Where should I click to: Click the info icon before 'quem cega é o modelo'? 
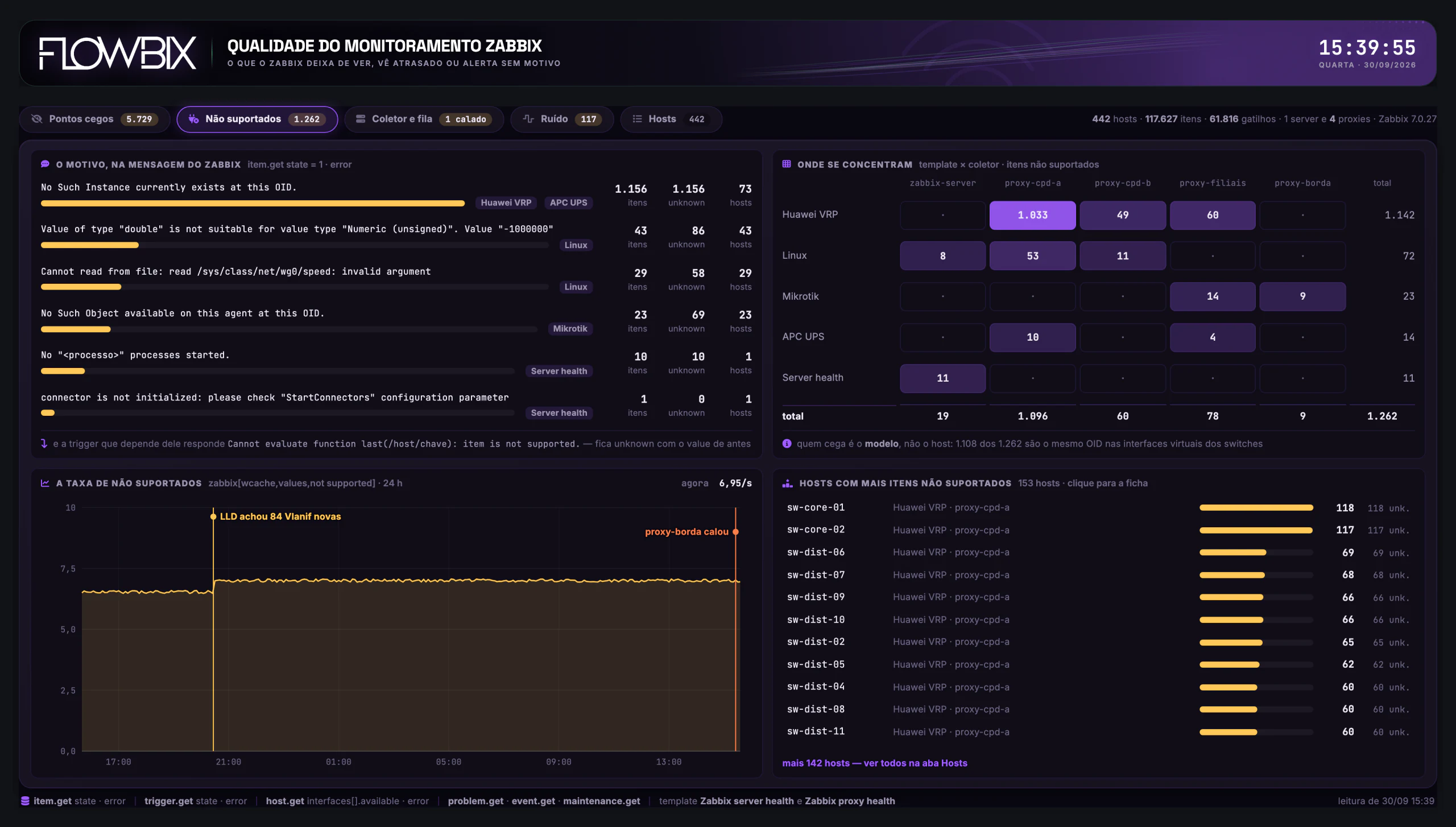[x=787, y=444]
